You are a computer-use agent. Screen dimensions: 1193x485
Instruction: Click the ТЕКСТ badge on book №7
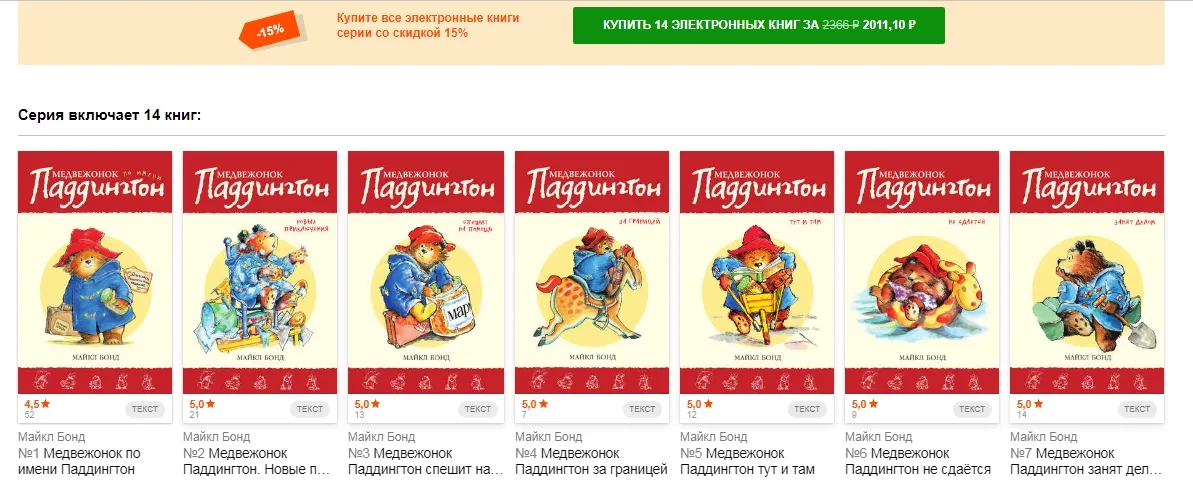[1137, 409]
